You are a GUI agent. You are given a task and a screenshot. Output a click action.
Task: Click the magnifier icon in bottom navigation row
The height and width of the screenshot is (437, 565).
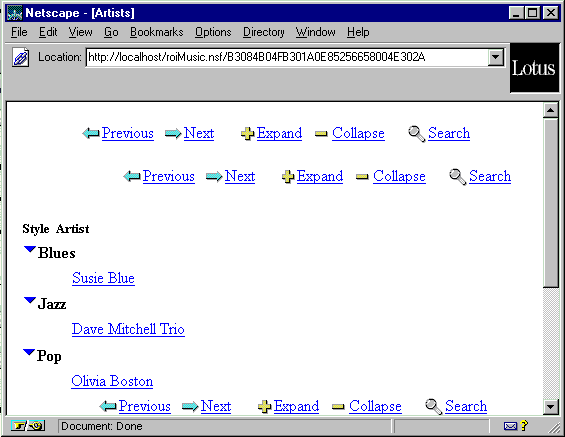tap(433, 406)
